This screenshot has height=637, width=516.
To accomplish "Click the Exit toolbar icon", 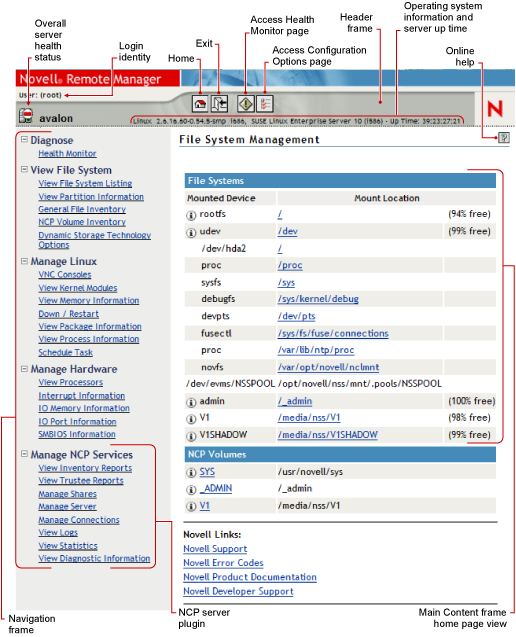I will point(219,104).
